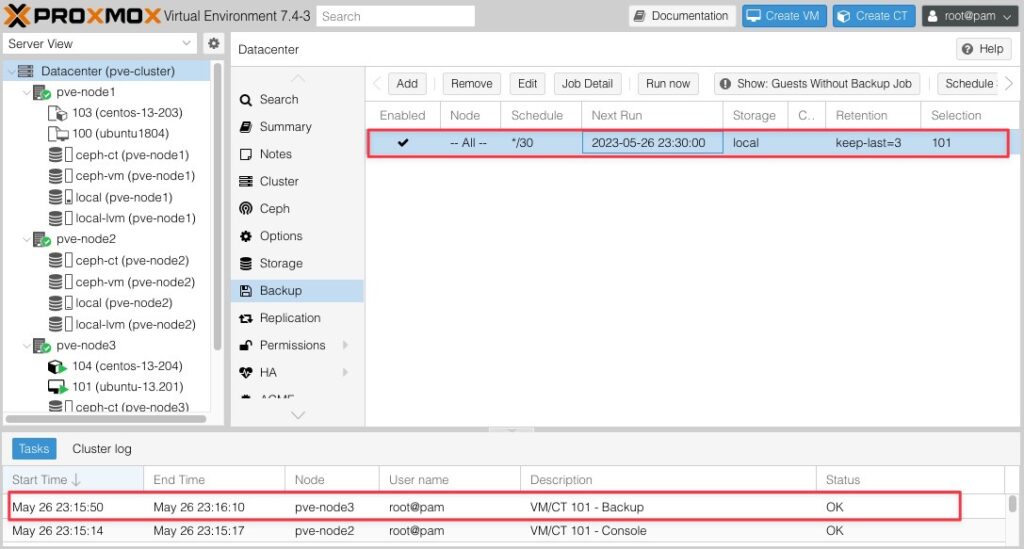This screenshot has height=549, width=1024.
Task: Click the Cluster icon in menu
Action: tap(246, 181)
